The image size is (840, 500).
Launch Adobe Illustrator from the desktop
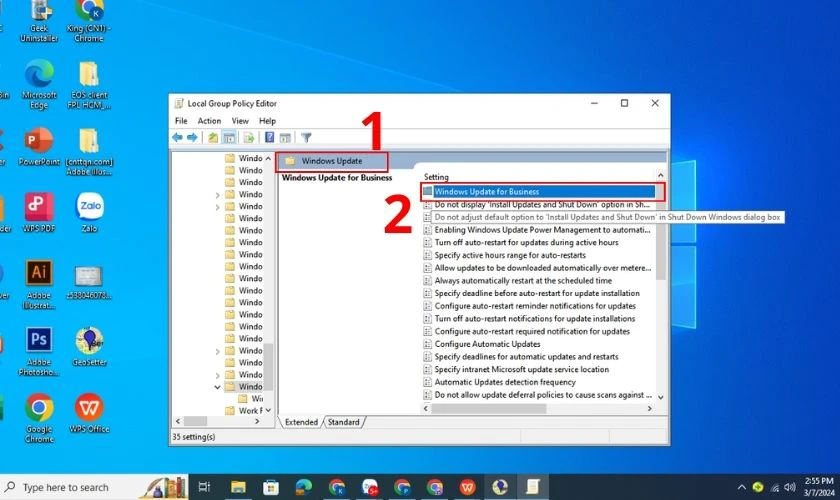tap(39, 284)
